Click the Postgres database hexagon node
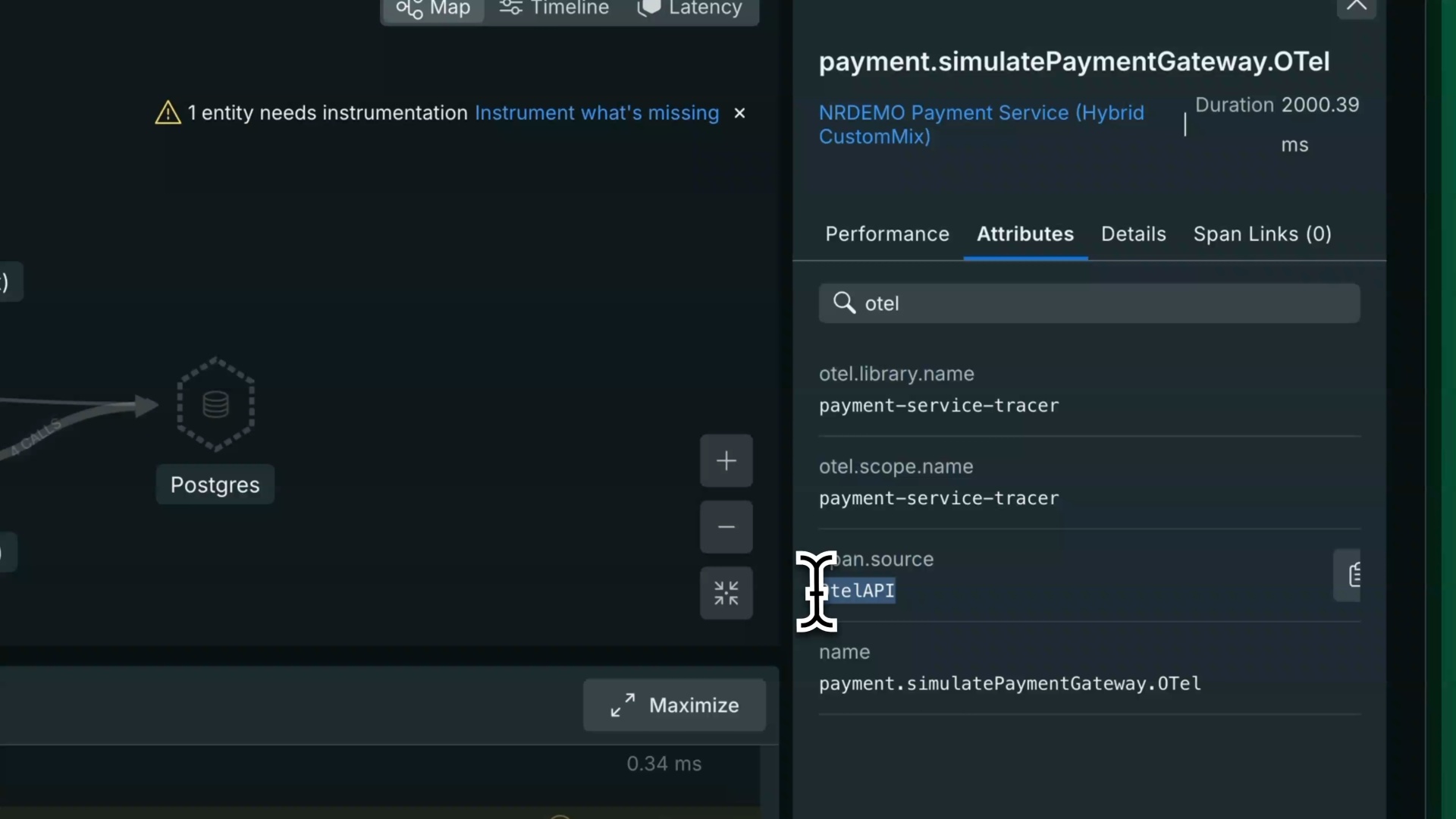The height and width of the screenshot is (819, 1456). (215, 404)
